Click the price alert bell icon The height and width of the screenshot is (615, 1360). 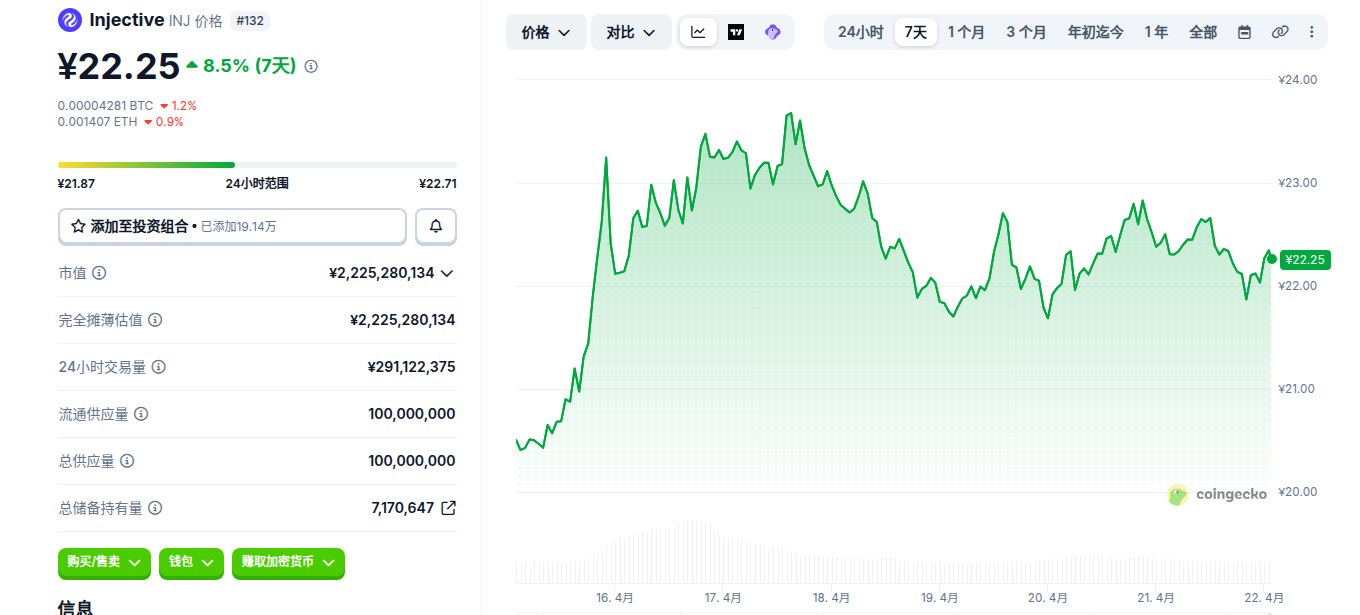[x=436, y=226]
